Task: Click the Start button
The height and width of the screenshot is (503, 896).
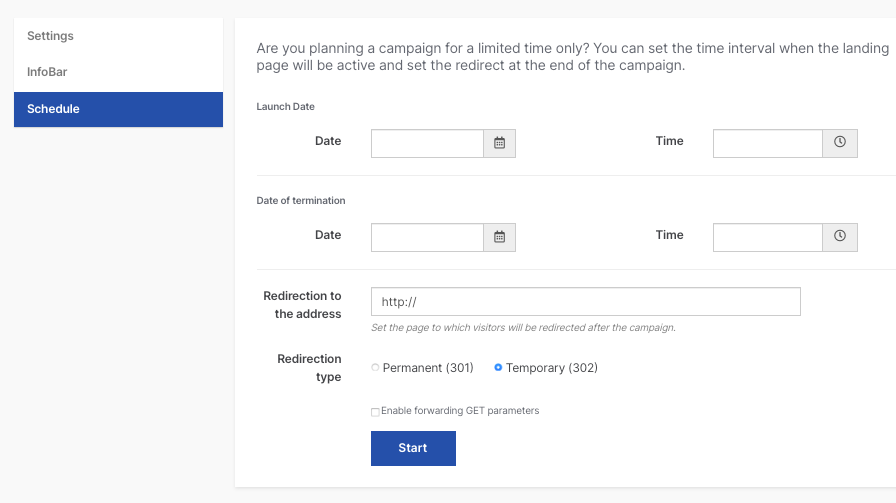Action: coord(413,448)
